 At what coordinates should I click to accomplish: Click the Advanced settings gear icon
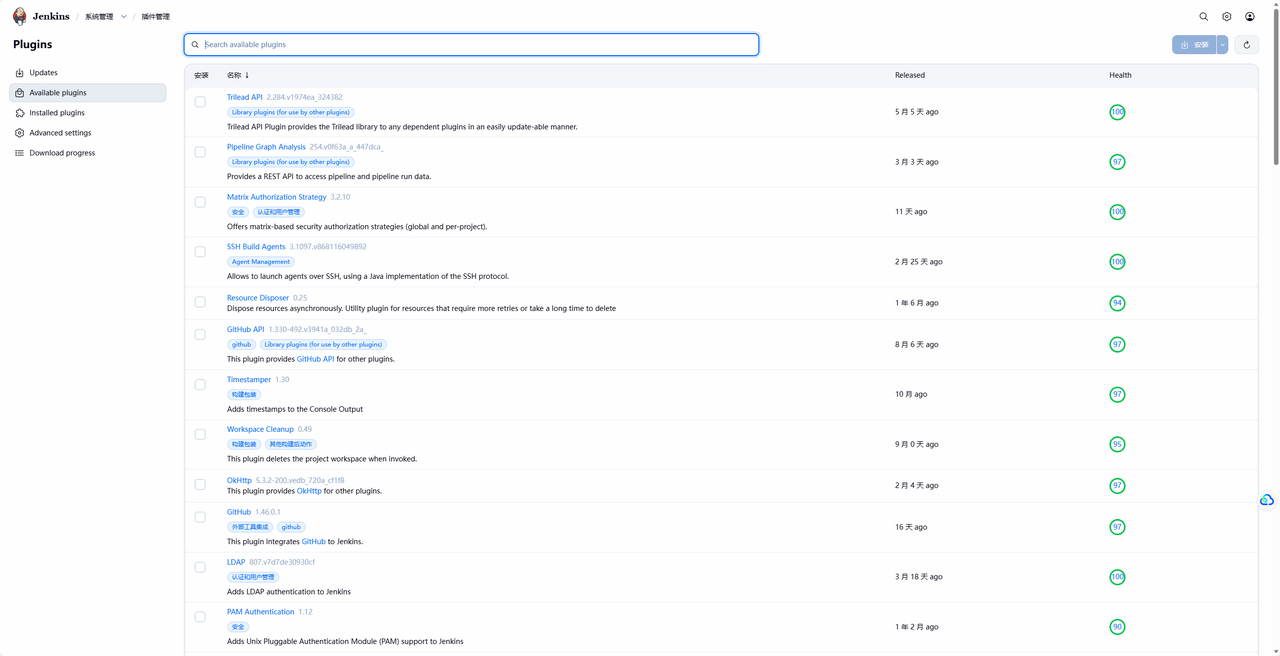(19, 133)
